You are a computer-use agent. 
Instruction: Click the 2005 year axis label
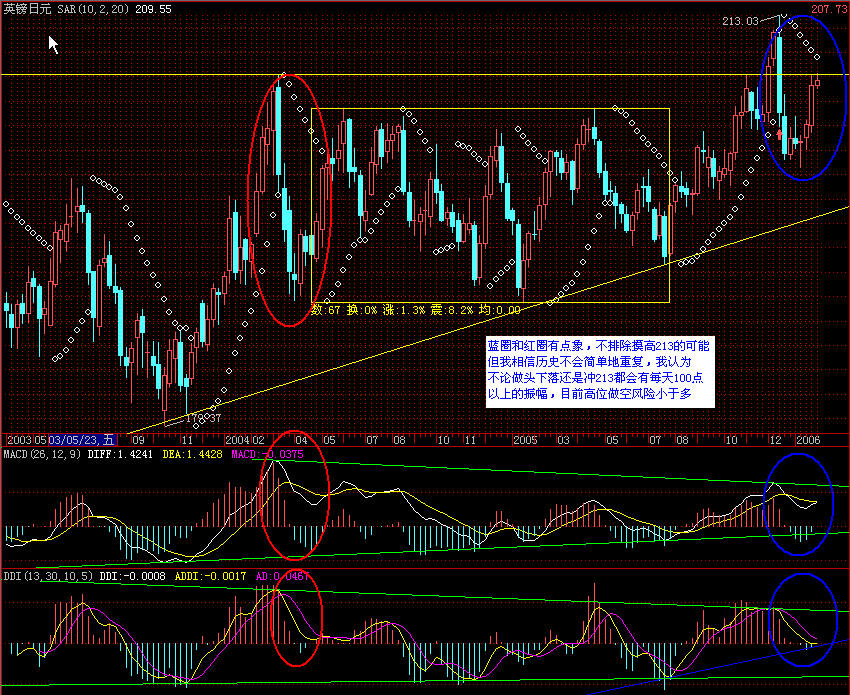tap(525, 440)
